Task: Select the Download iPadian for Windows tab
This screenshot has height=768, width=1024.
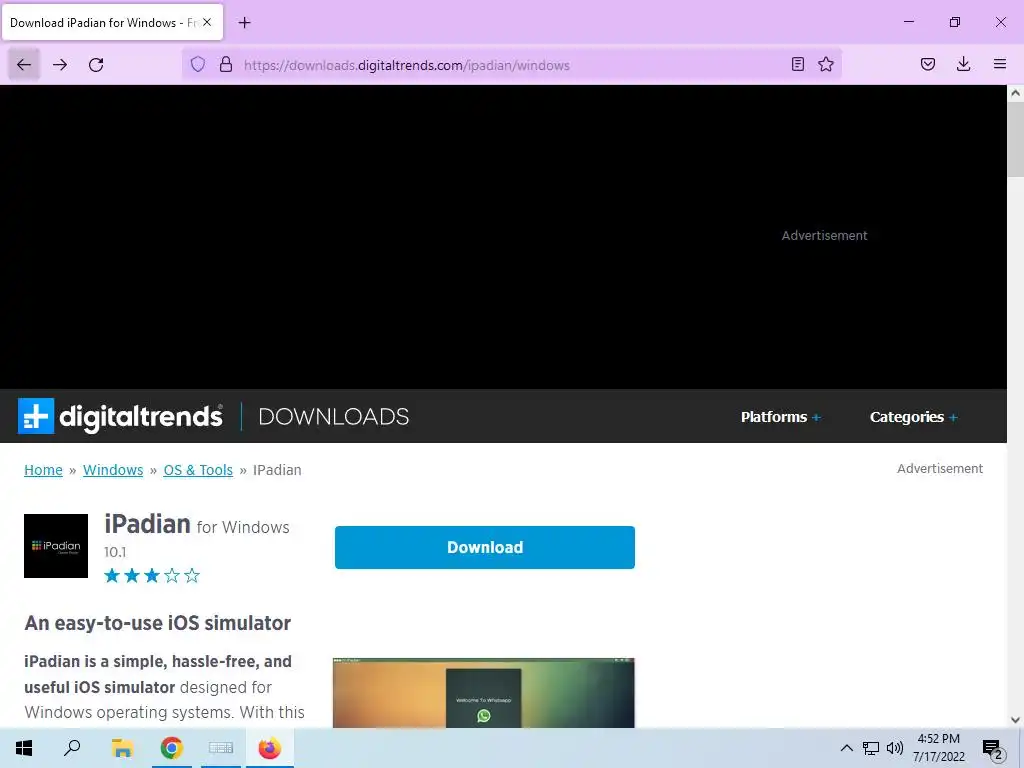Action: pos(112,22)
